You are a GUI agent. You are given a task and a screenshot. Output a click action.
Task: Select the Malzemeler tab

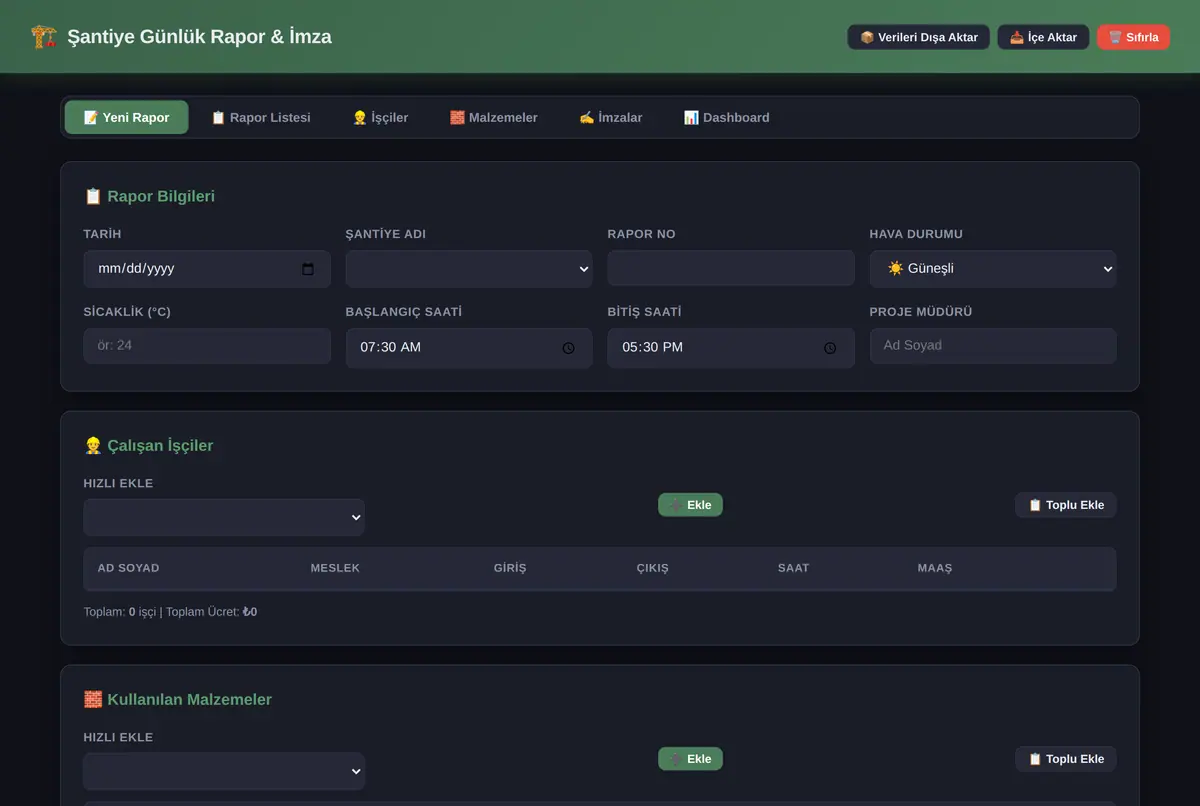tap(493, 117)
